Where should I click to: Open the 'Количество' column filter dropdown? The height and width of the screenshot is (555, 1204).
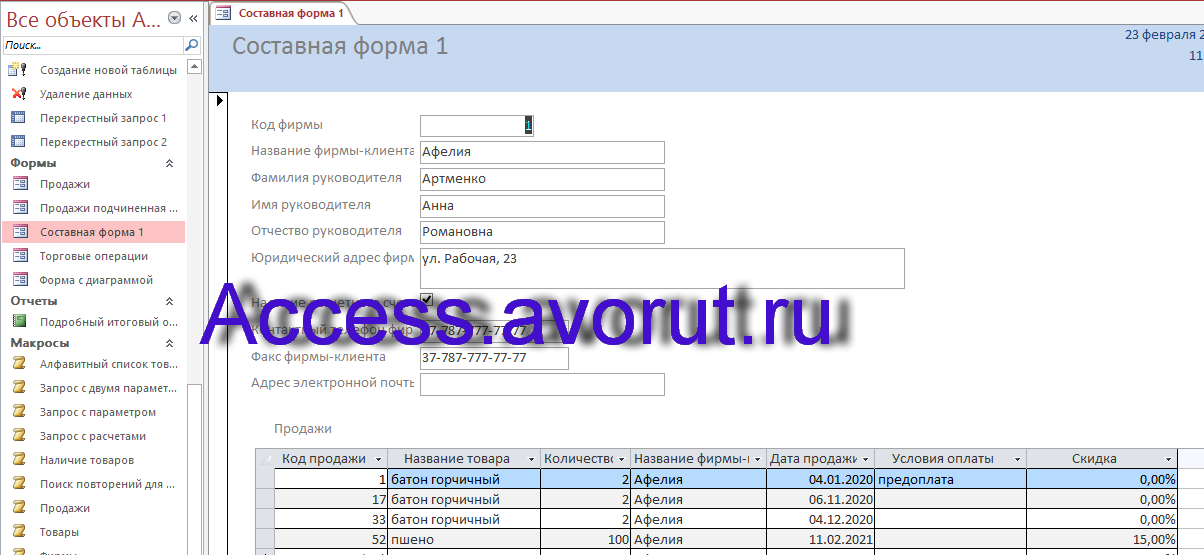coord(622,459)
